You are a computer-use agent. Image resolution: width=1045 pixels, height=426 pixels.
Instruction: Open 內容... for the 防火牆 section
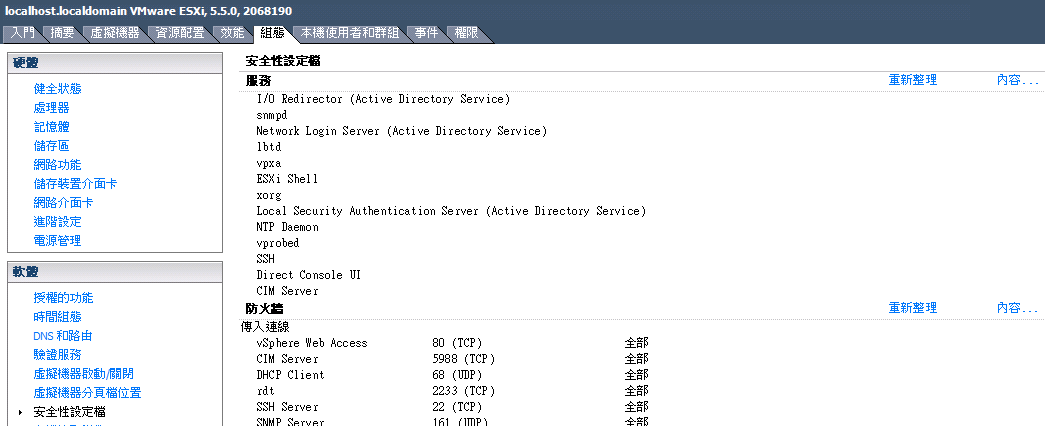click(x=1018, y=308)
